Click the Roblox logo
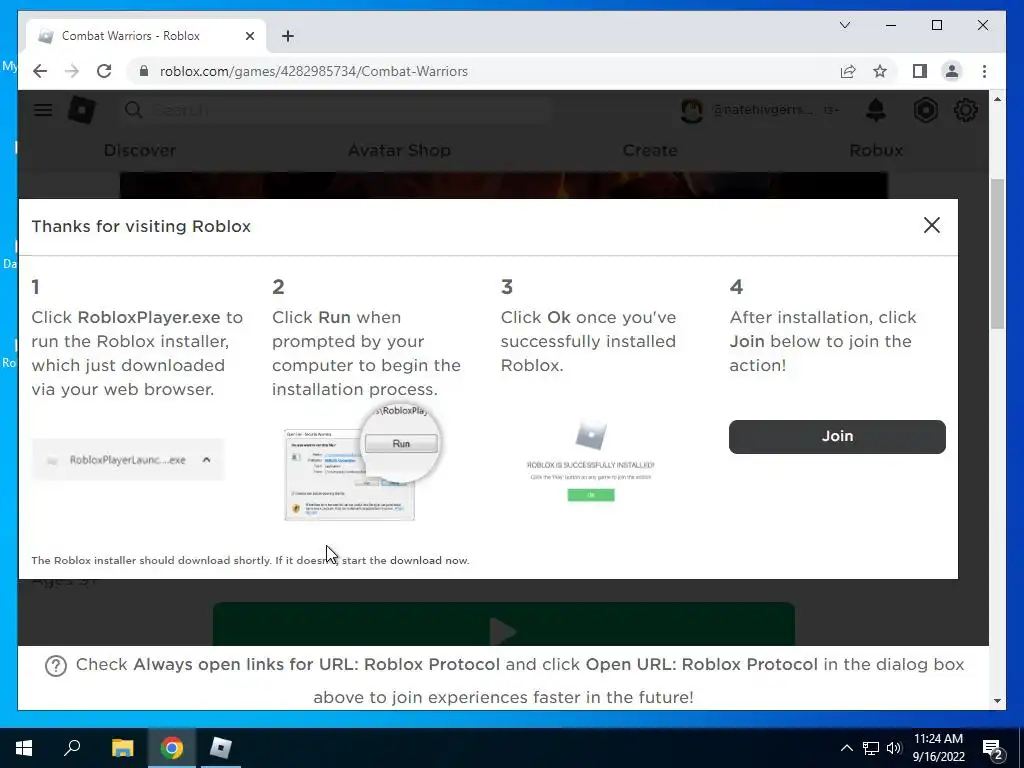Viewport: 1024px width, 768px height. 82,110
